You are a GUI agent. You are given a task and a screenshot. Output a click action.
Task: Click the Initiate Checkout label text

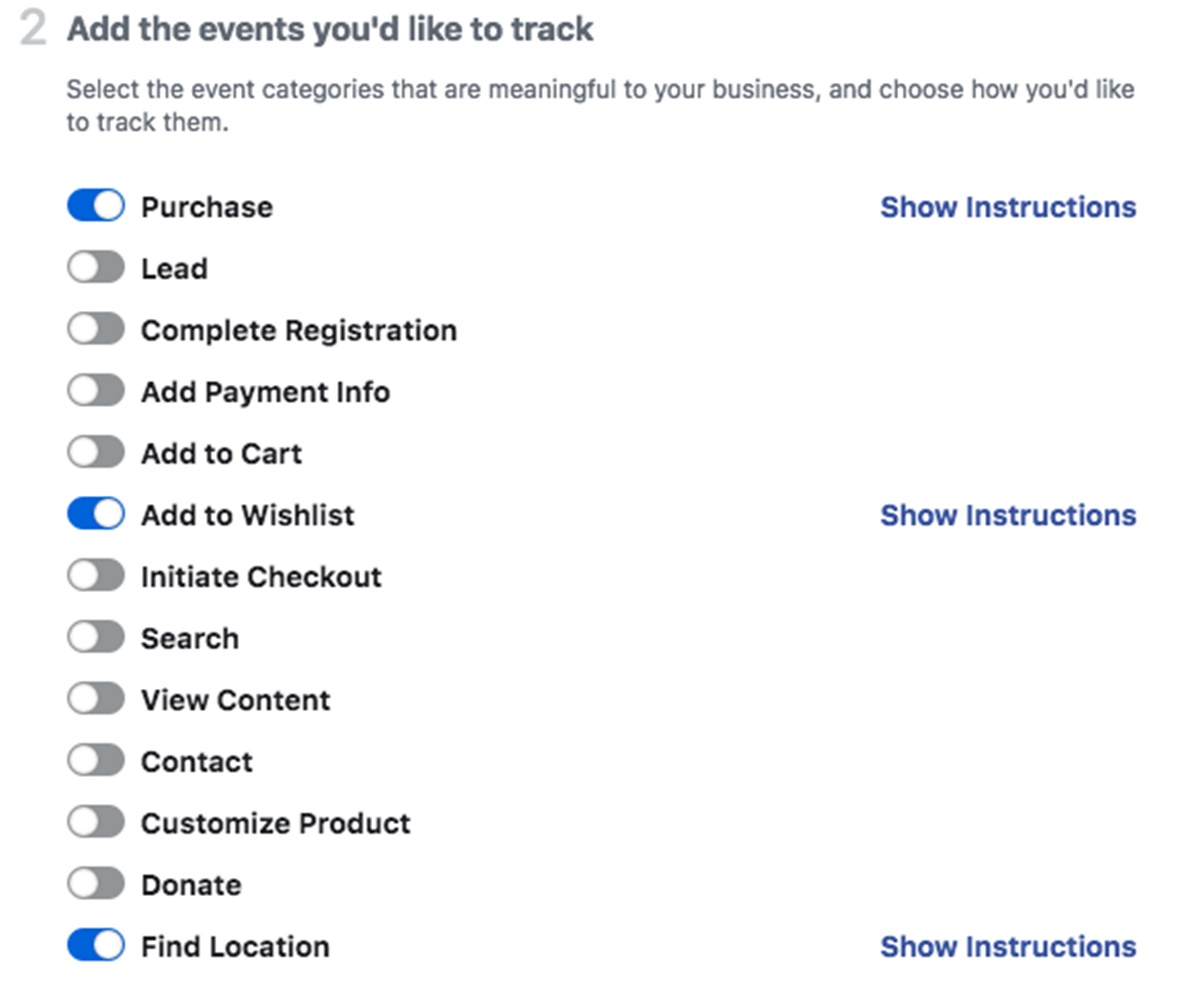[260, 577]
